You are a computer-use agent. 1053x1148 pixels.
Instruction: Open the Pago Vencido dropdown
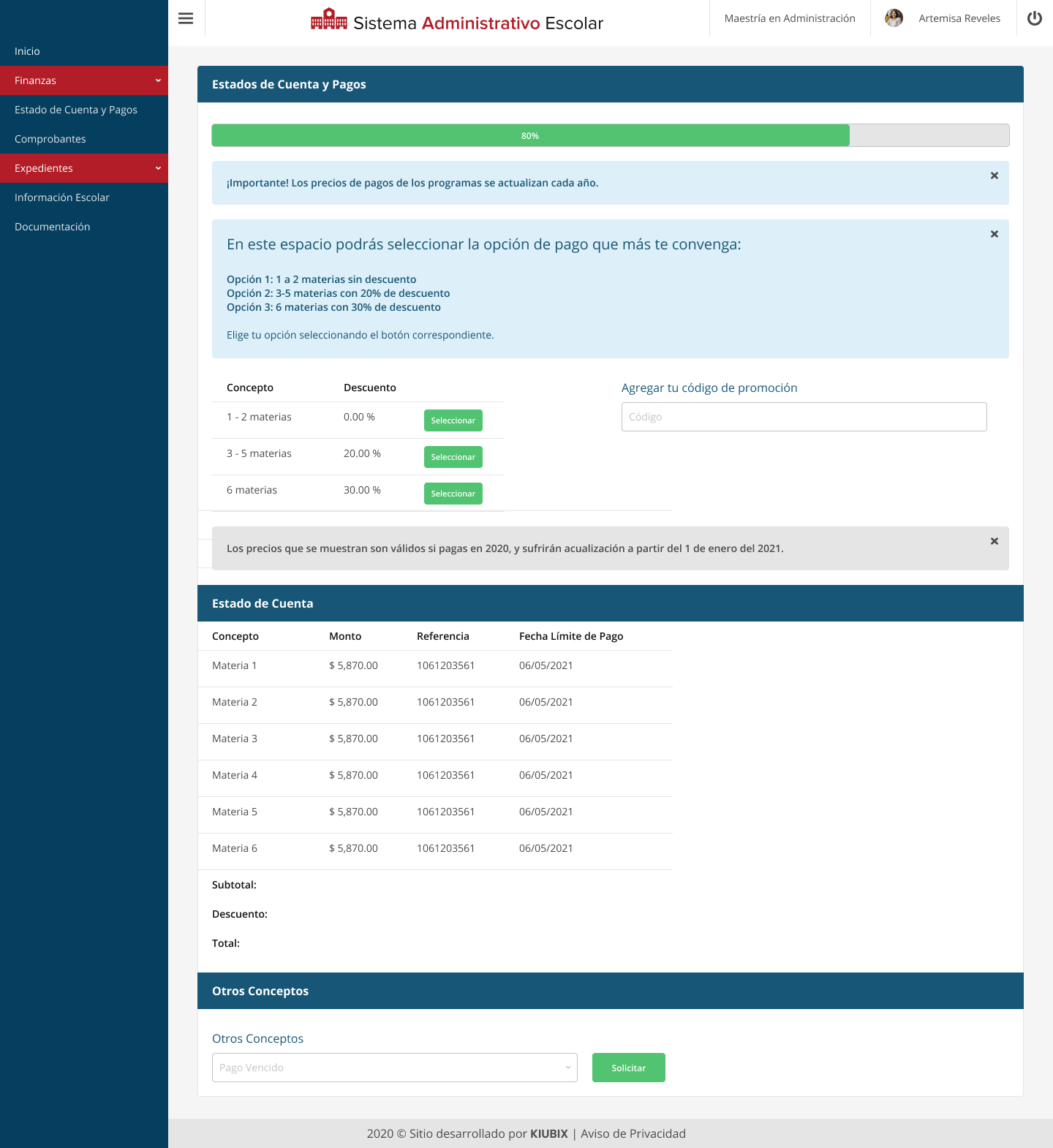(x=394, y=1068)
